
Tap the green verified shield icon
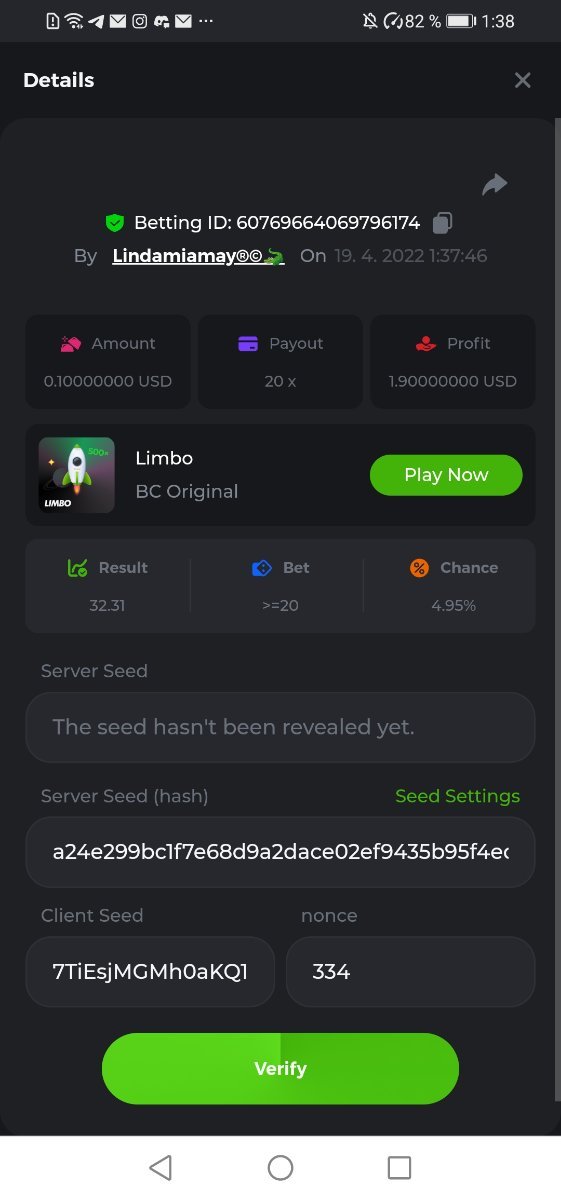114,222
